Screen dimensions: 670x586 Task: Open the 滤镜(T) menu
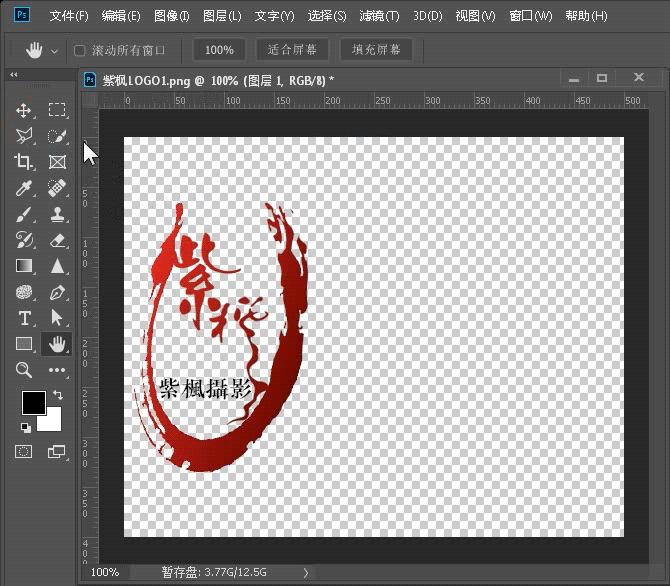click(379, 16)
